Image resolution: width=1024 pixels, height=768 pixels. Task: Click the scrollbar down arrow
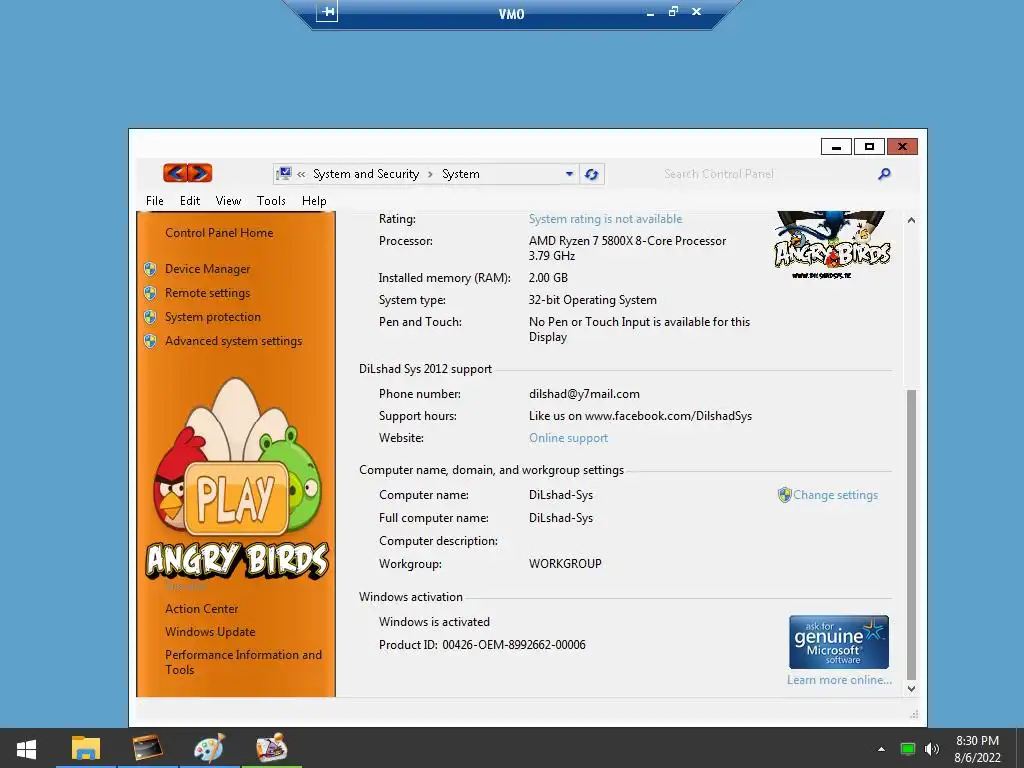(911, 688)
